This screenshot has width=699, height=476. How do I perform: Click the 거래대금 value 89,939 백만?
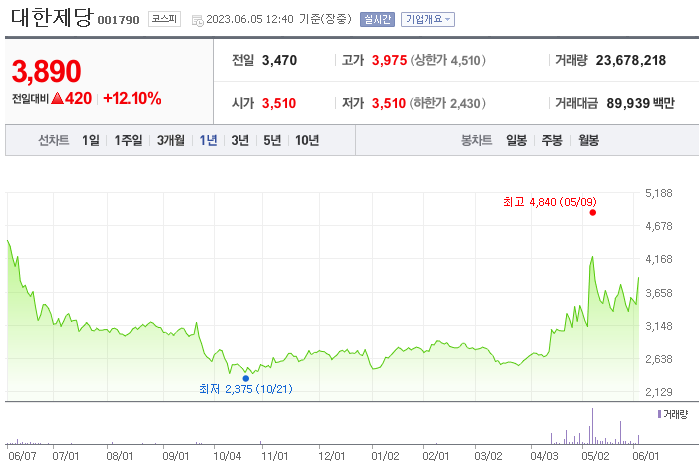pyautogui.click(x=640, y=103)
